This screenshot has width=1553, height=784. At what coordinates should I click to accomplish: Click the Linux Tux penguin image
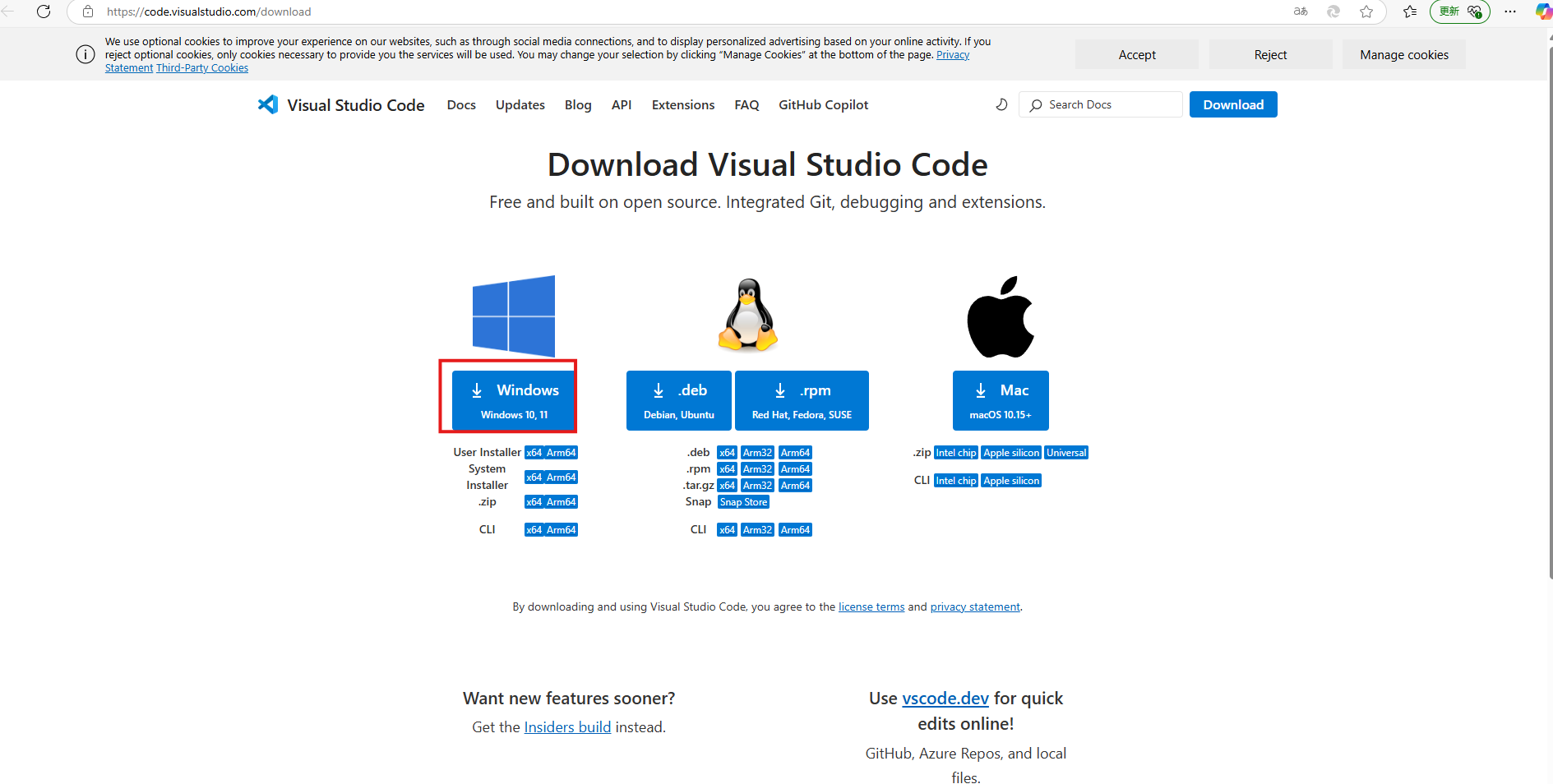747,316
